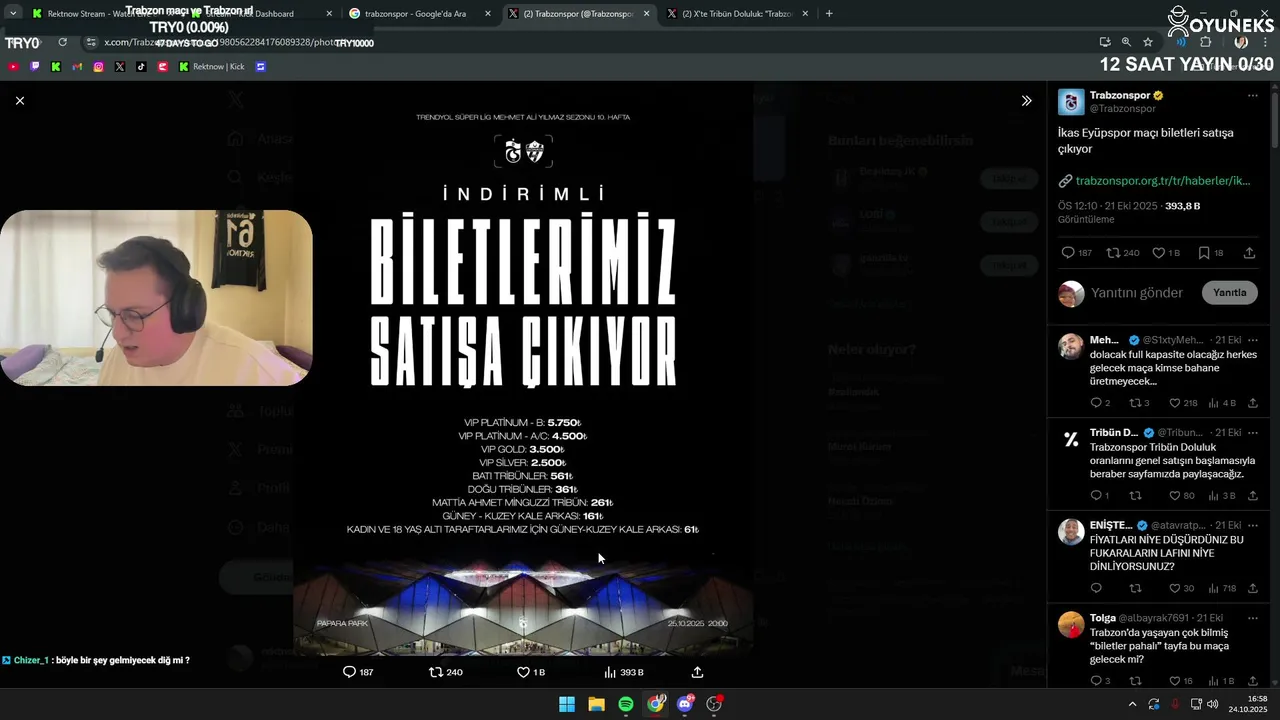The height and width of the screenshot is (720, 1280).
Task: Reply to the Meh... comment
Action: click(x=1096, y=403)
